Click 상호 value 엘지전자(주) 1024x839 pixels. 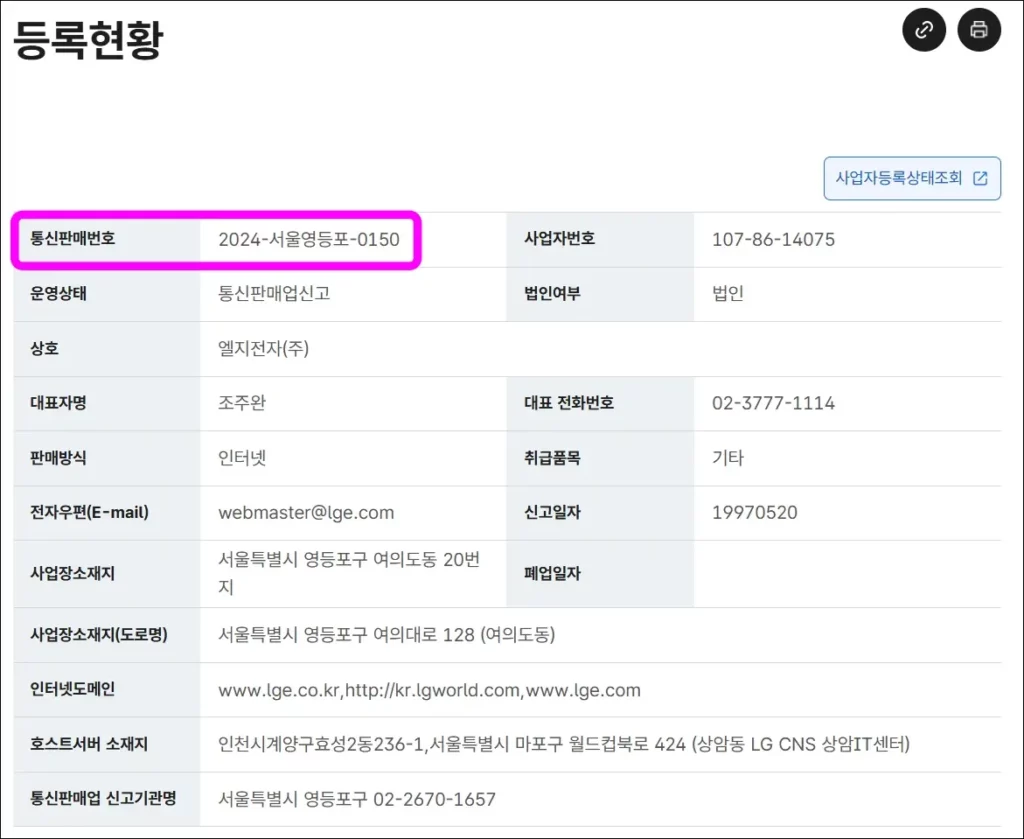click(x=263, y=348)
